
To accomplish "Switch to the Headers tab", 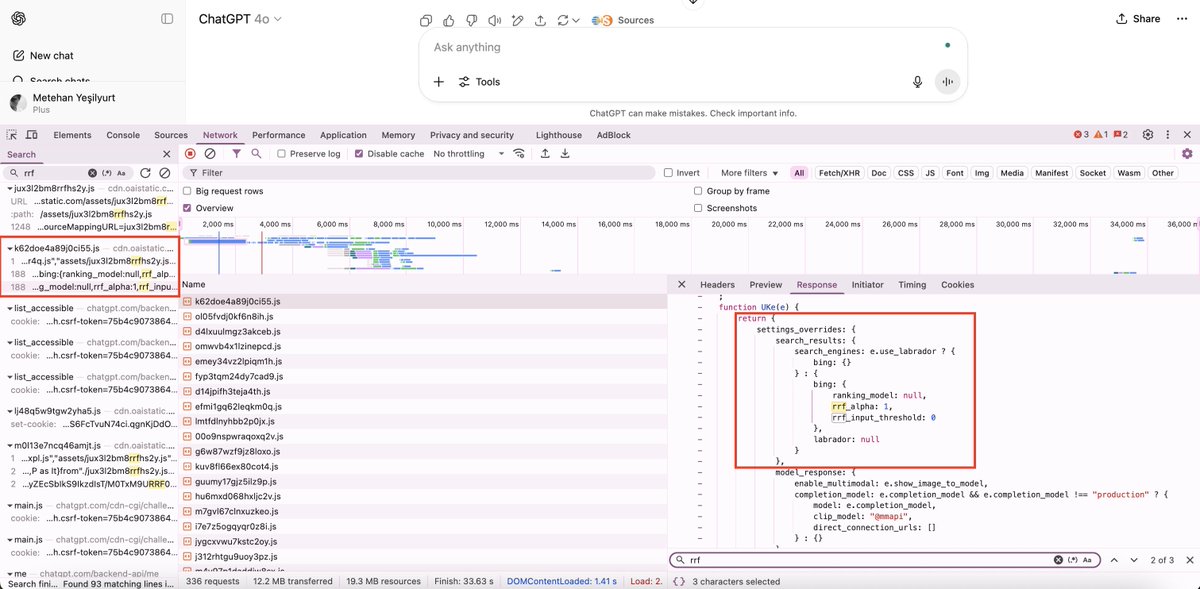I will 717,284.
